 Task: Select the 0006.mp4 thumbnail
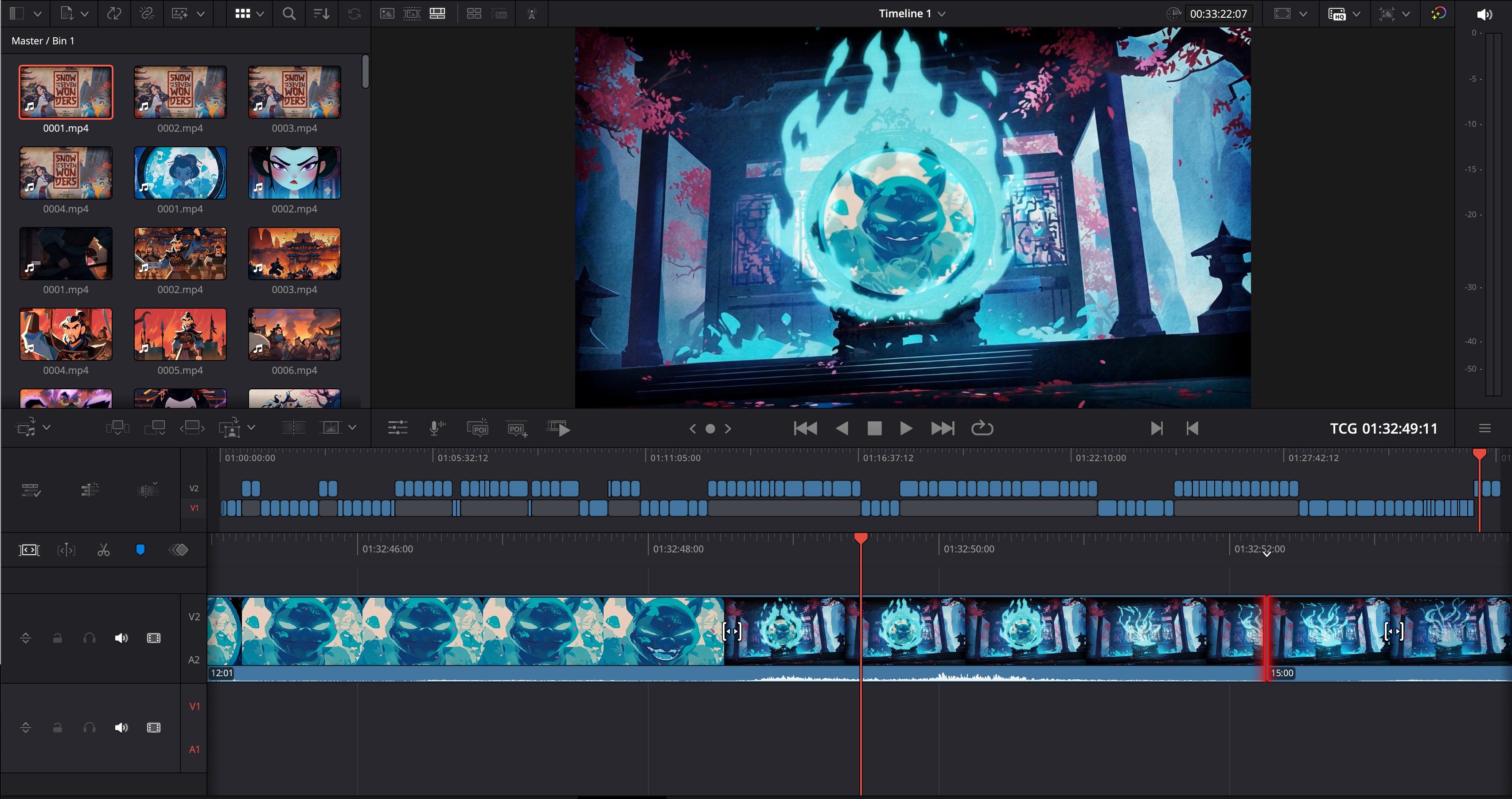coord(295,334)
